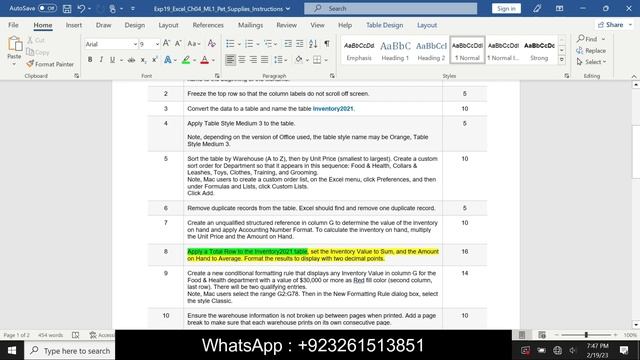Open ribbon display options icon
This screenshot has height=360, width=640.
pyautogui.click(x=560, y=9)
